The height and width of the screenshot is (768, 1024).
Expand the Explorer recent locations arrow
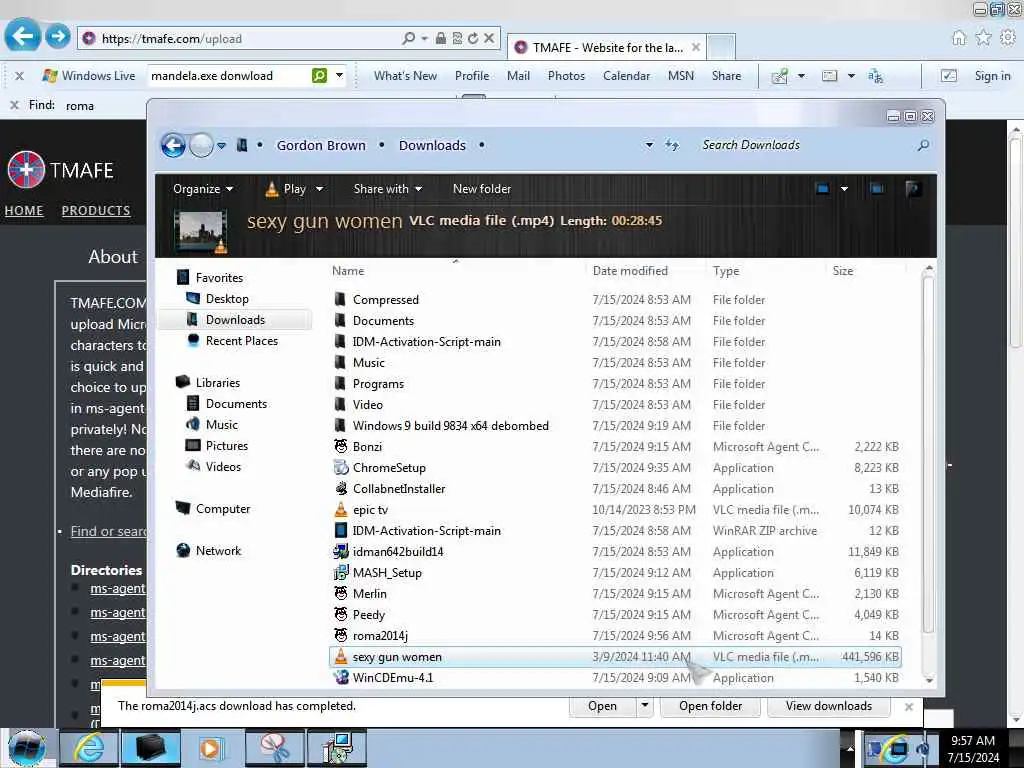221,146
